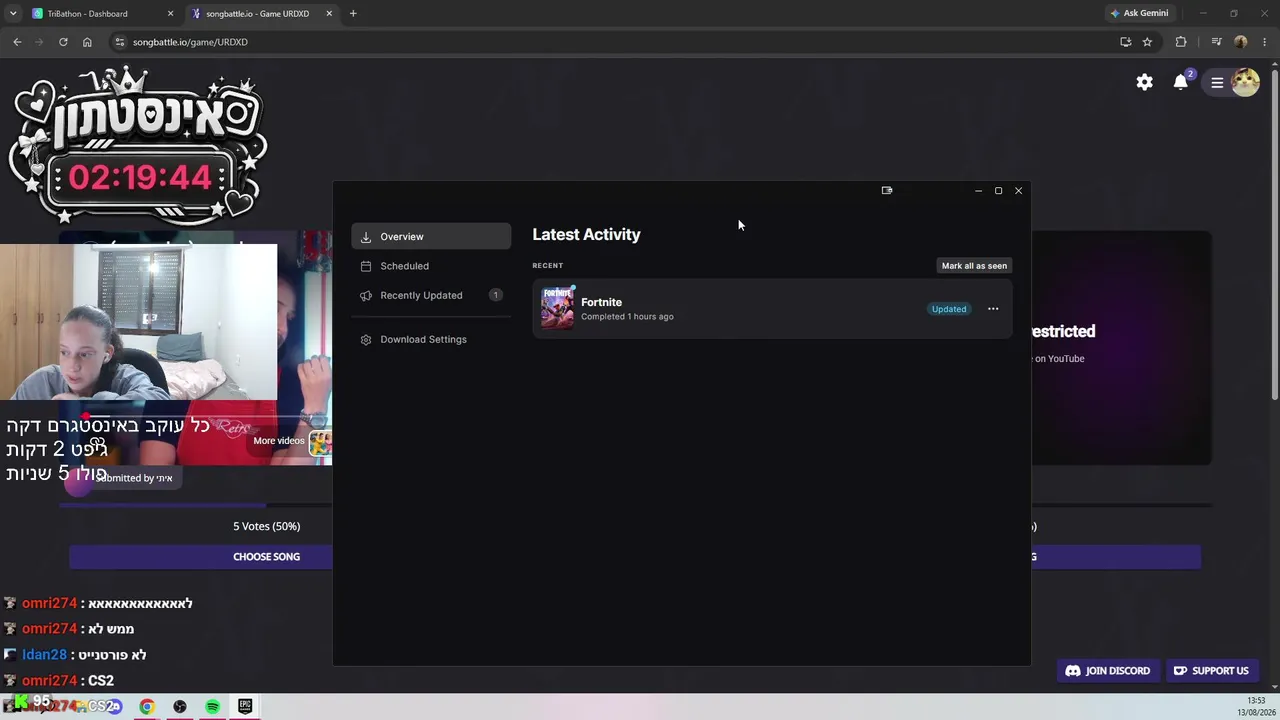Open Download Settings

tap(431, 339)
